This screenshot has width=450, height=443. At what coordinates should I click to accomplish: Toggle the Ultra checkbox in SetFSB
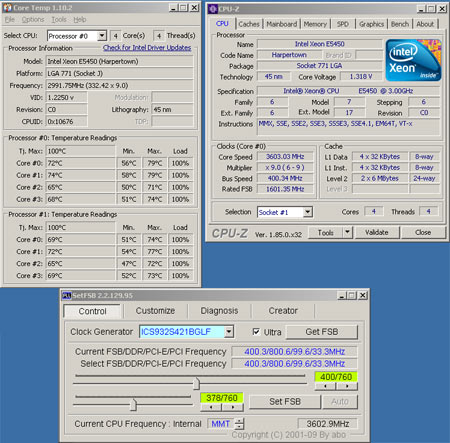[x=256, y=332]
